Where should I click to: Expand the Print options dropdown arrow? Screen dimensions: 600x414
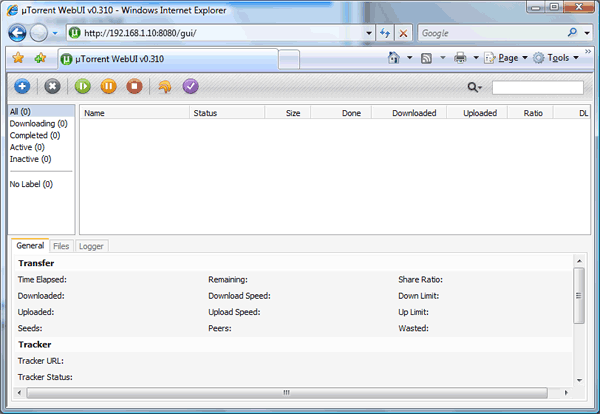click(x=476, y=58)
